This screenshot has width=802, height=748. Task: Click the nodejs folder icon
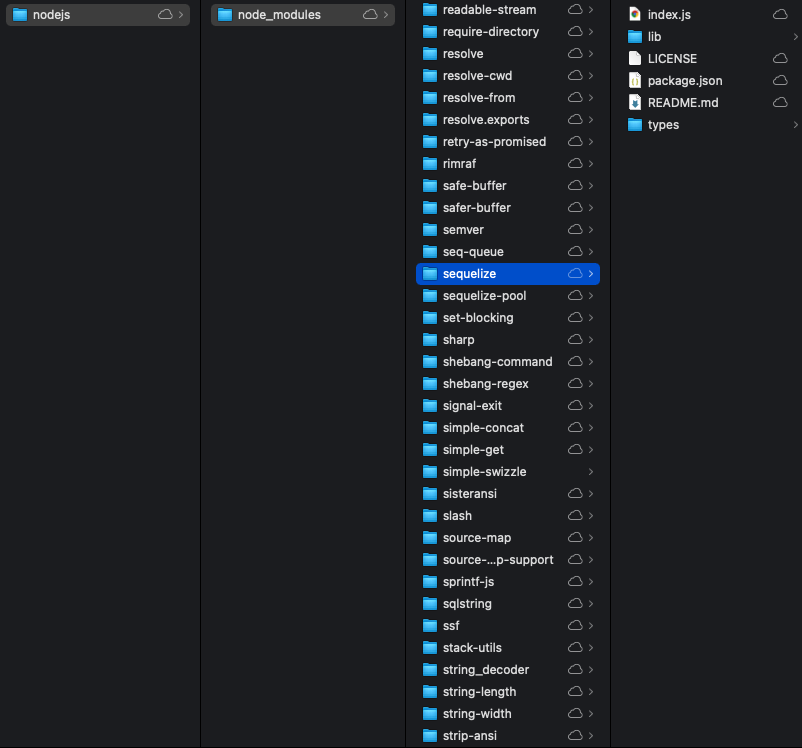pyautogui.click(x=19, y=15)
